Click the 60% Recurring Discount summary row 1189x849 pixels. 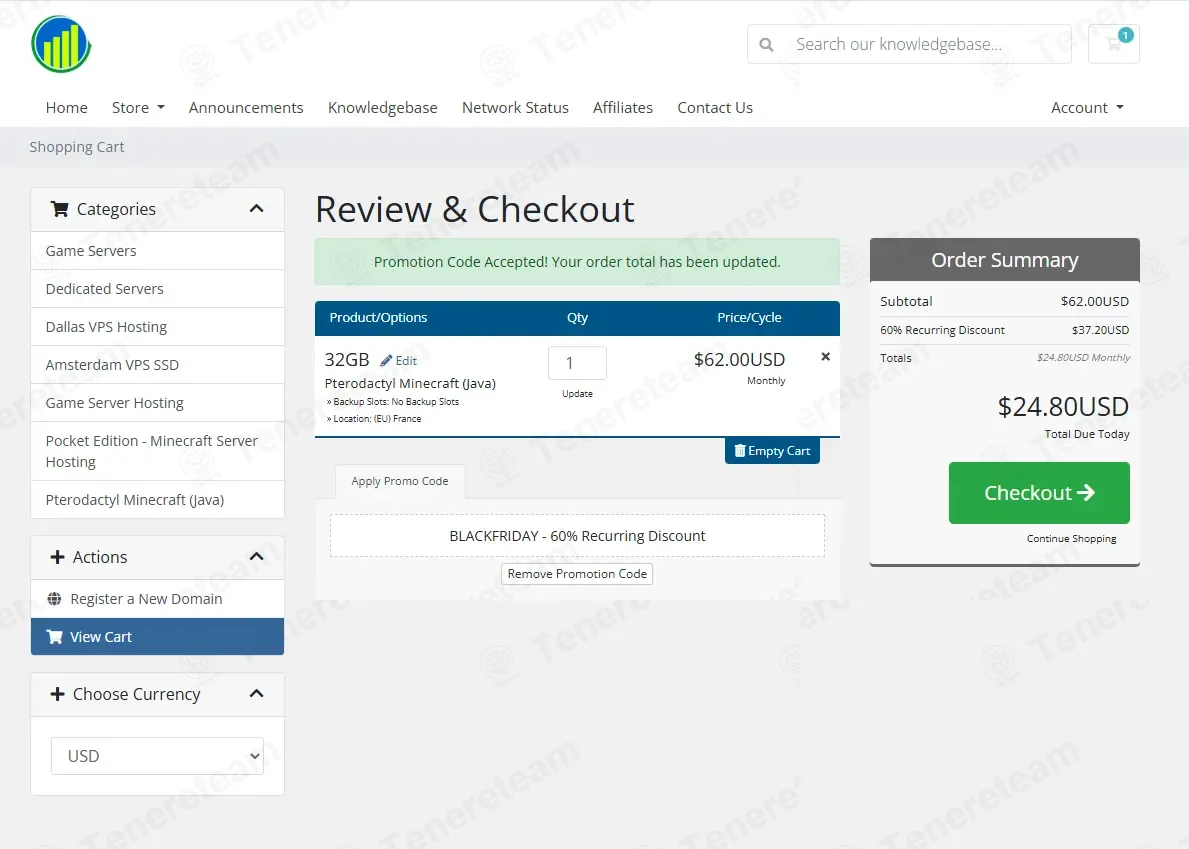point(1004,331)
